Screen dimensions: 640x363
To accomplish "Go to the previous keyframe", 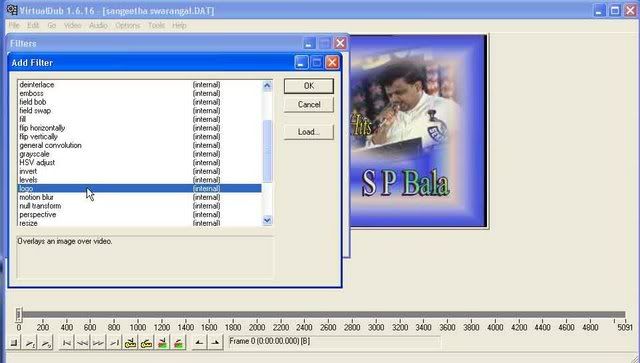I will tap(130, 343).
